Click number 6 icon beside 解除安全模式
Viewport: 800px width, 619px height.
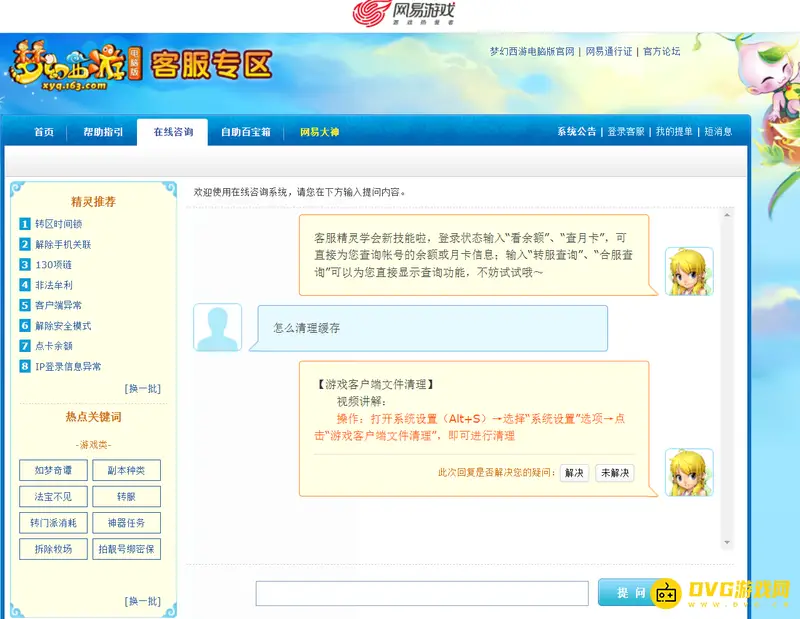pos(25,326)
